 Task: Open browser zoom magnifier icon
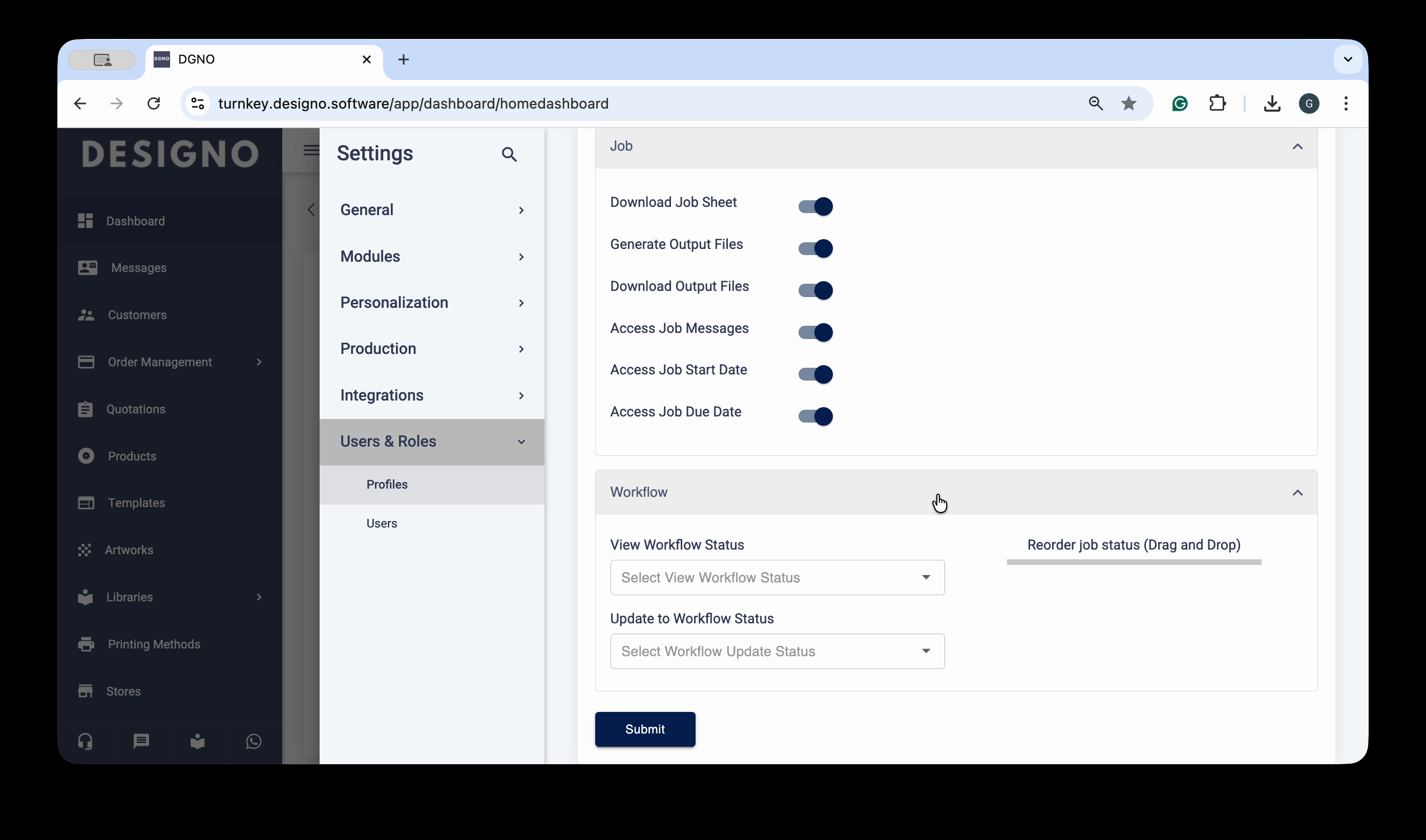tap(1096, 103)
